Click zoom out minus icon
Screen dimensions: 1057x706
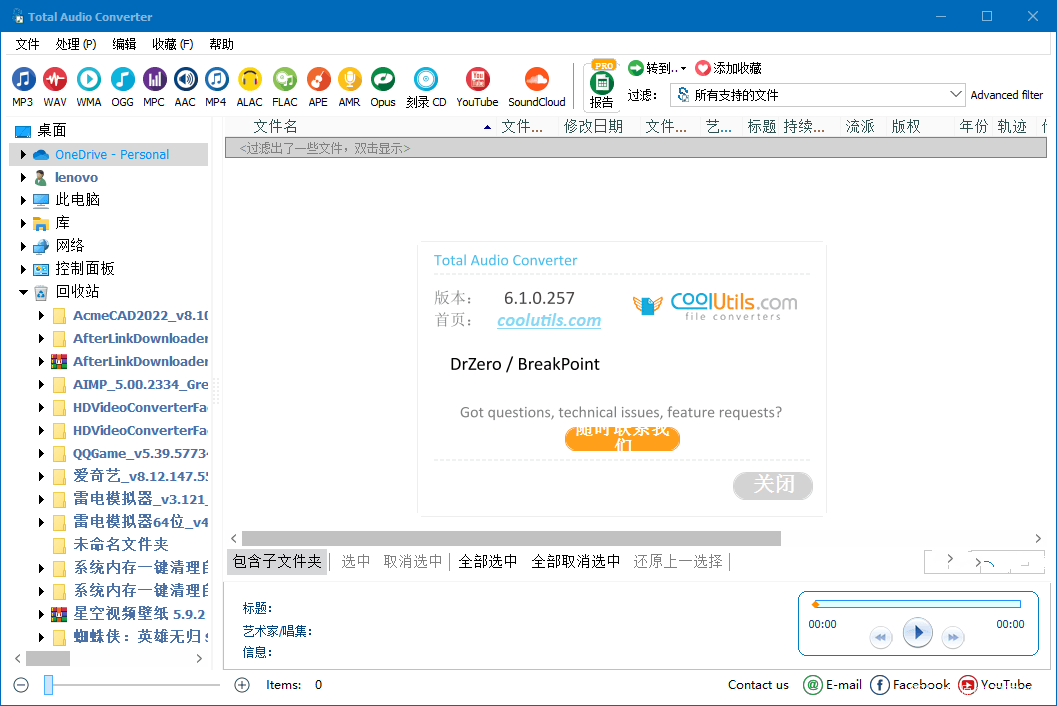[22, 685]
